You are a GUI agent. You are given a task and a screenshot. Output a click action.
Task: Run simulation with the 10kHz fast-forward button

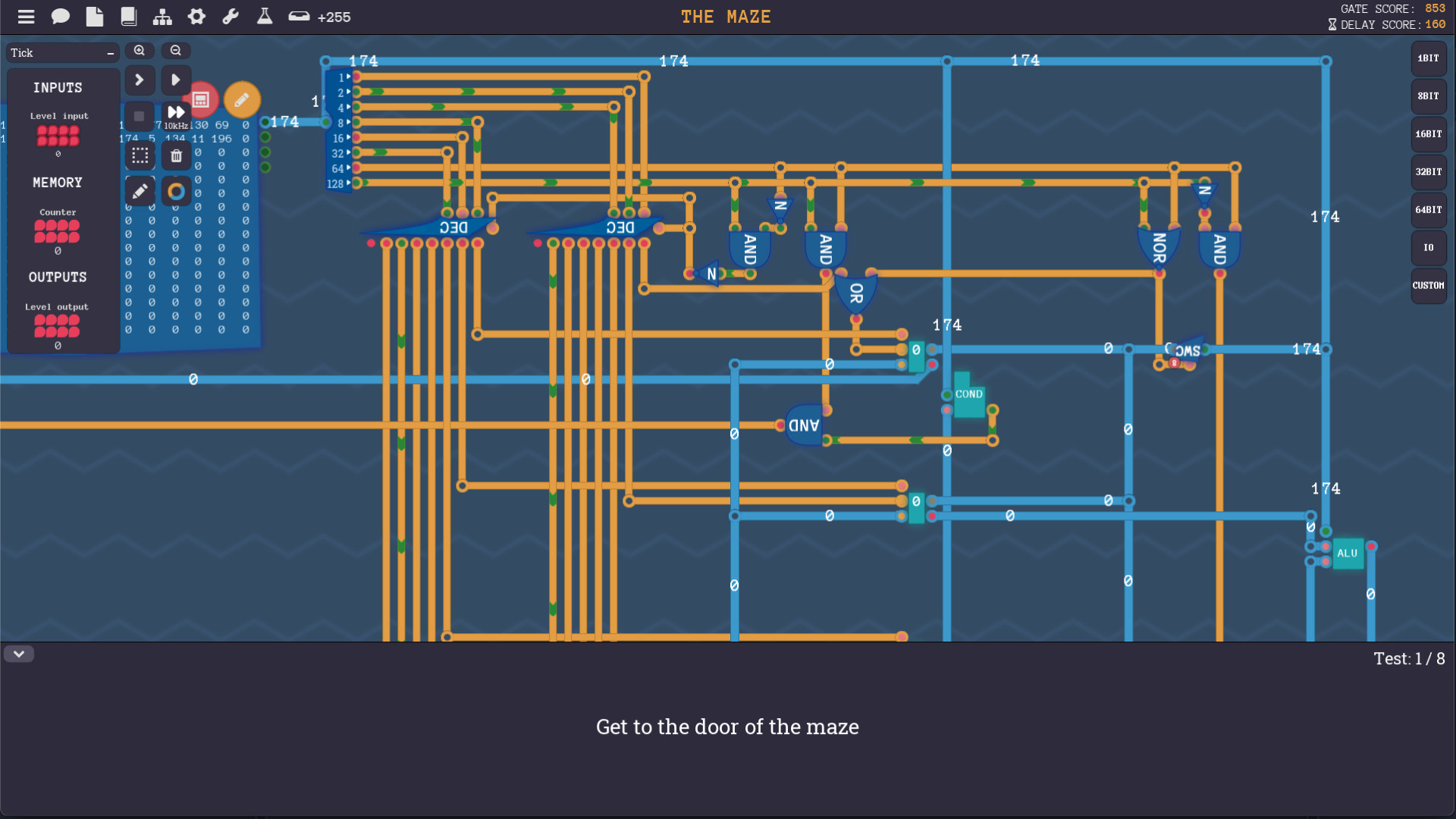[x=175, y=111]
